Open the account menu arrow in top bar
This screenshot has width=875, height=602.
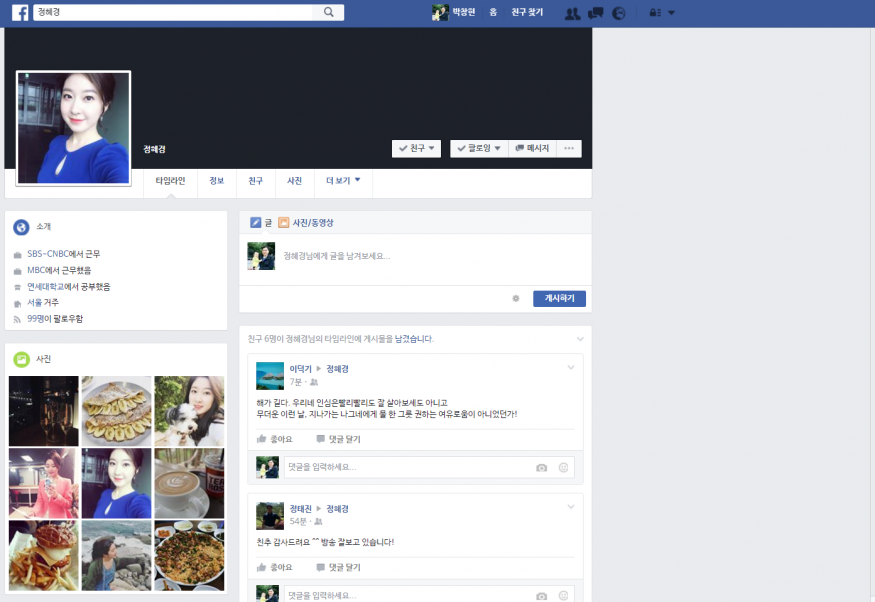[x=671, y=13]
